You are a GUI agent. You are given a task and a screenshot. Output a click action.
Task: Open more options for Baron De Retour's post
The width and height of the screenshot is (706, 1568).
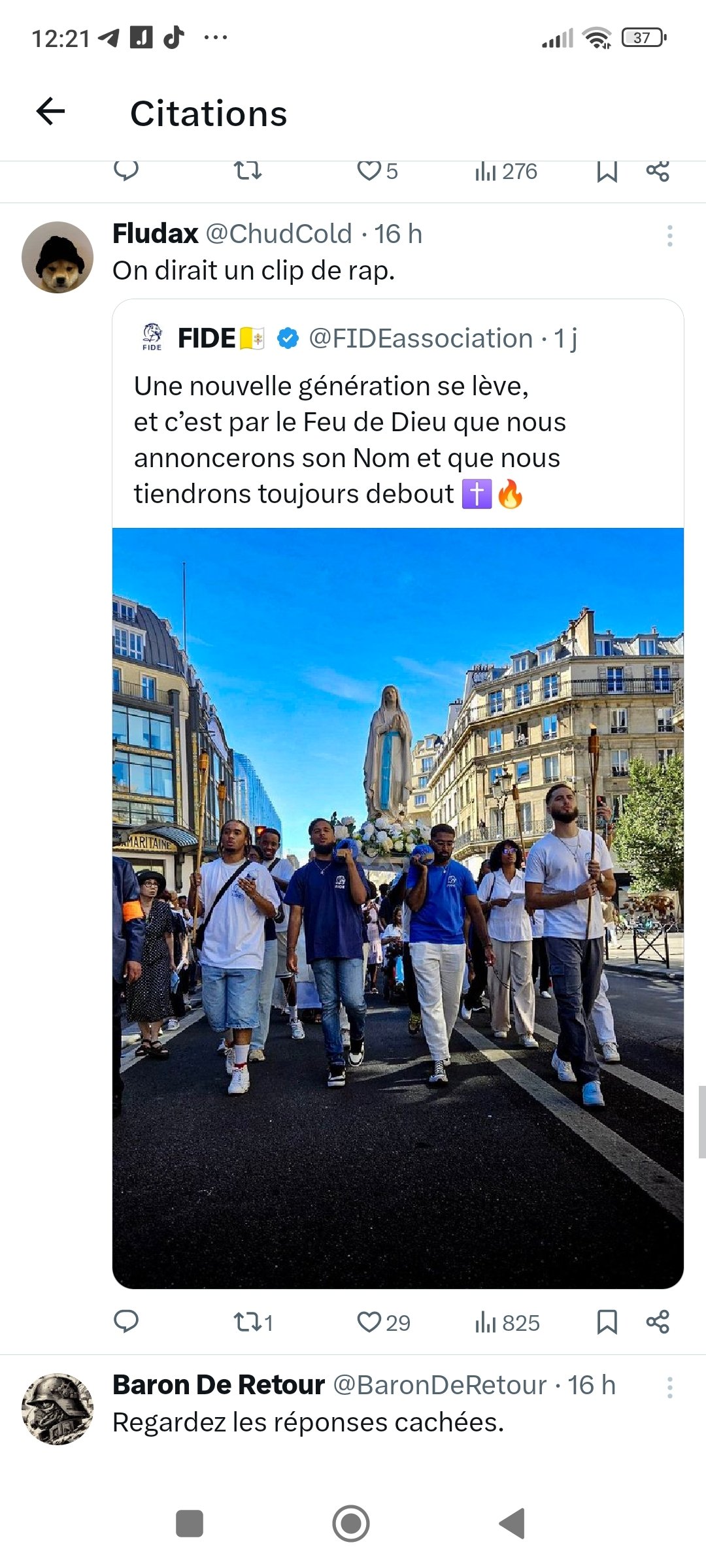[x=669, y=1387]
